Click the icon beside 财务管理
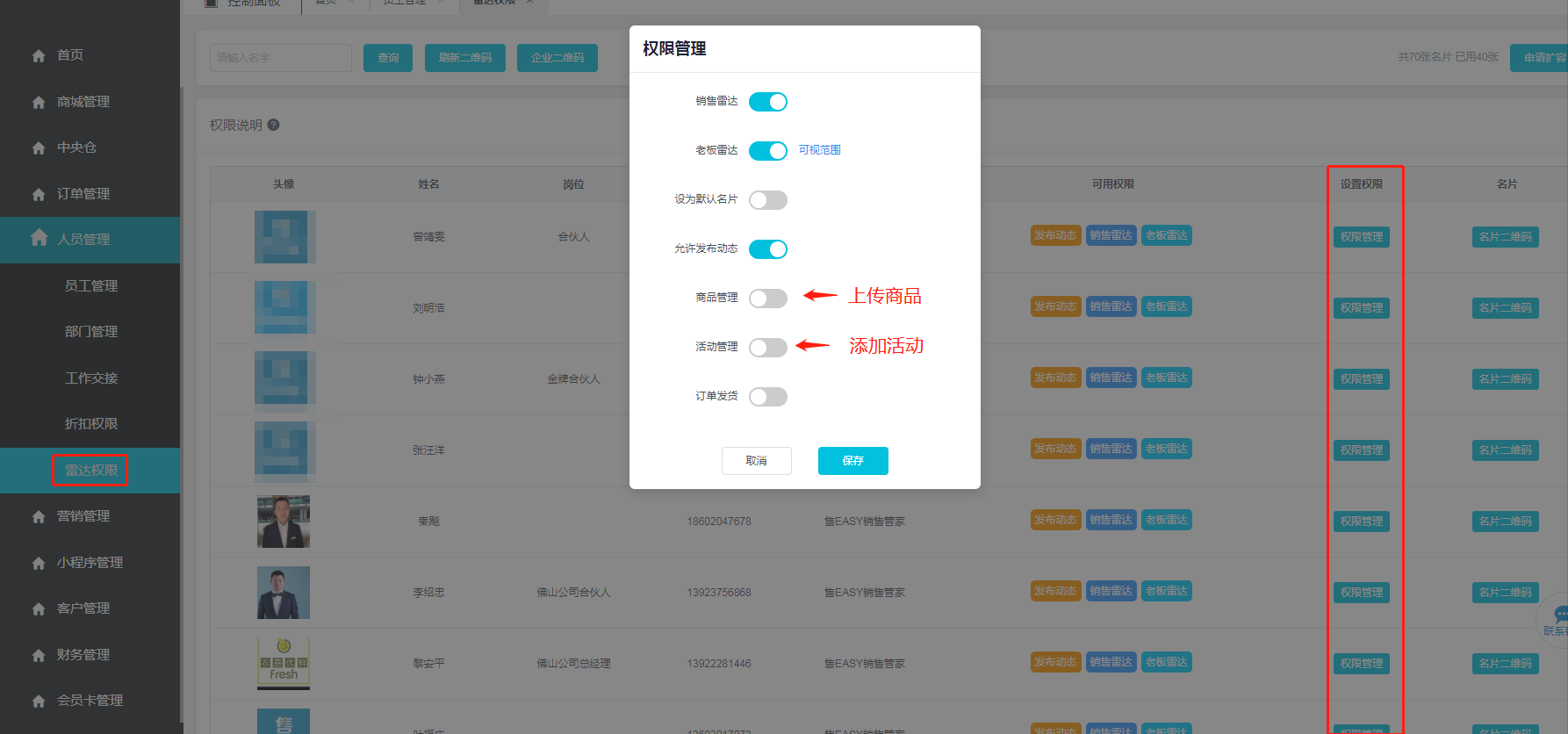Screen dimensions: 1568x734 39,655
